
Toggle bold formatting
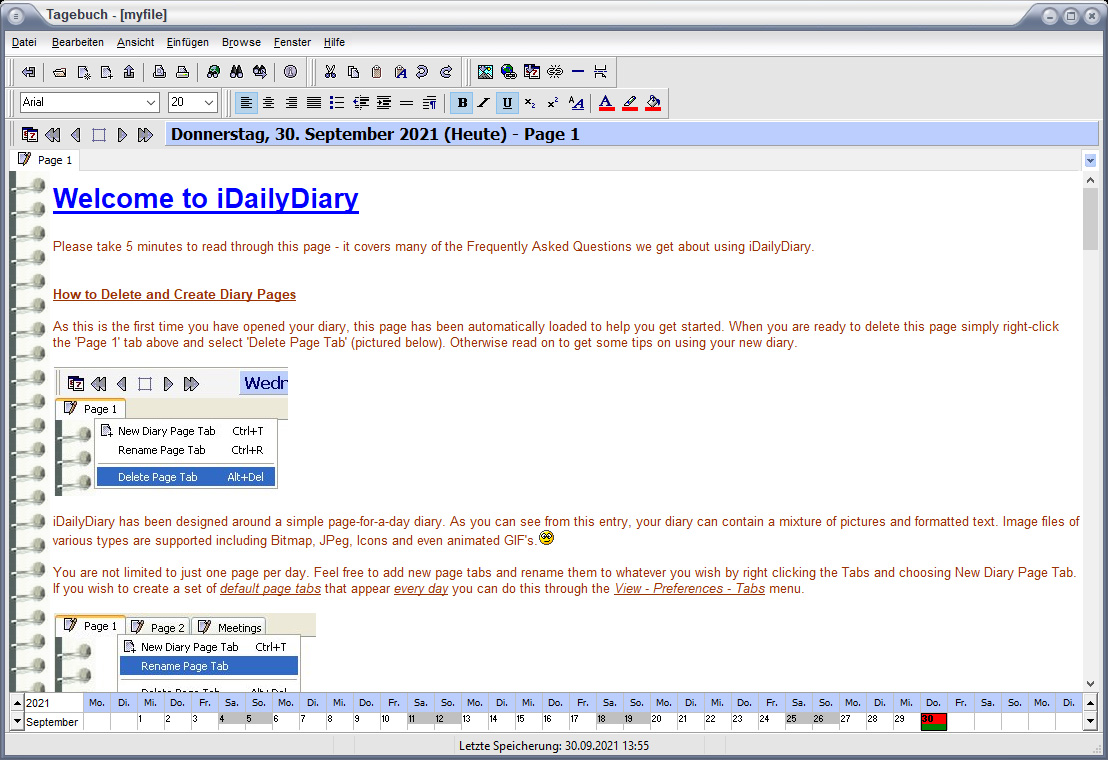pos(462,103)
